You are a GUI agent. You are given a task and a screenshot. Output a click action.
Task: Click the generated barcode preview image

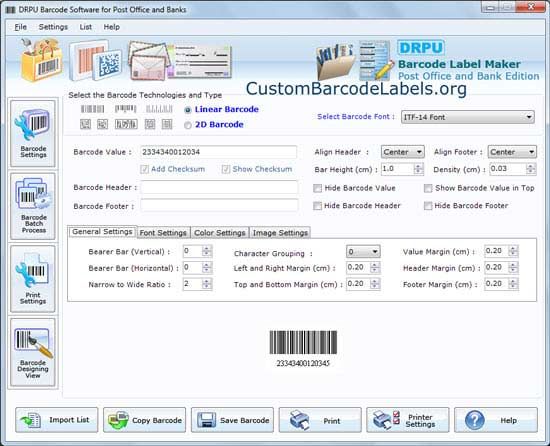(303, 342)
